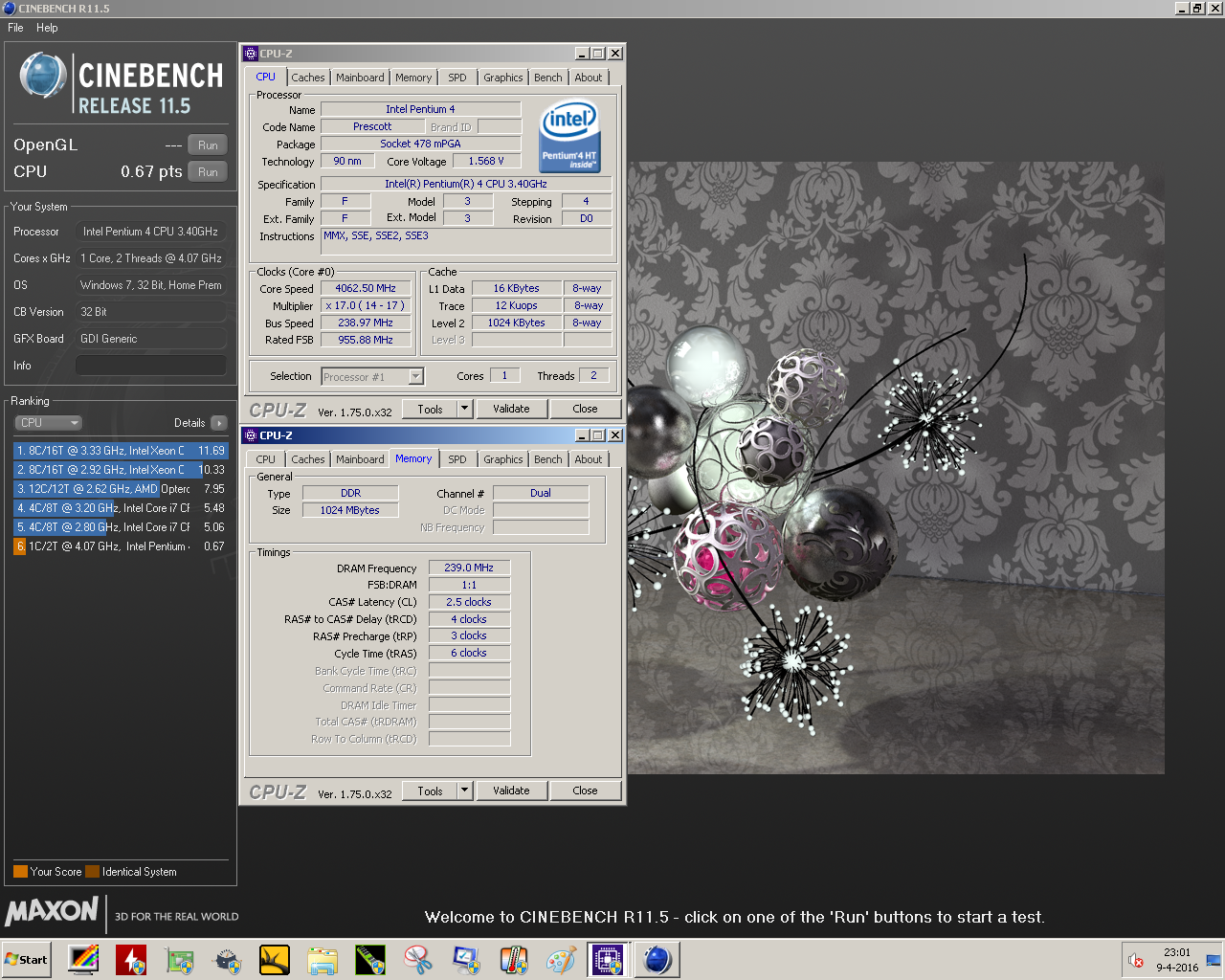Click the brown Identical System legend swatch

click(x=92, y=872)
